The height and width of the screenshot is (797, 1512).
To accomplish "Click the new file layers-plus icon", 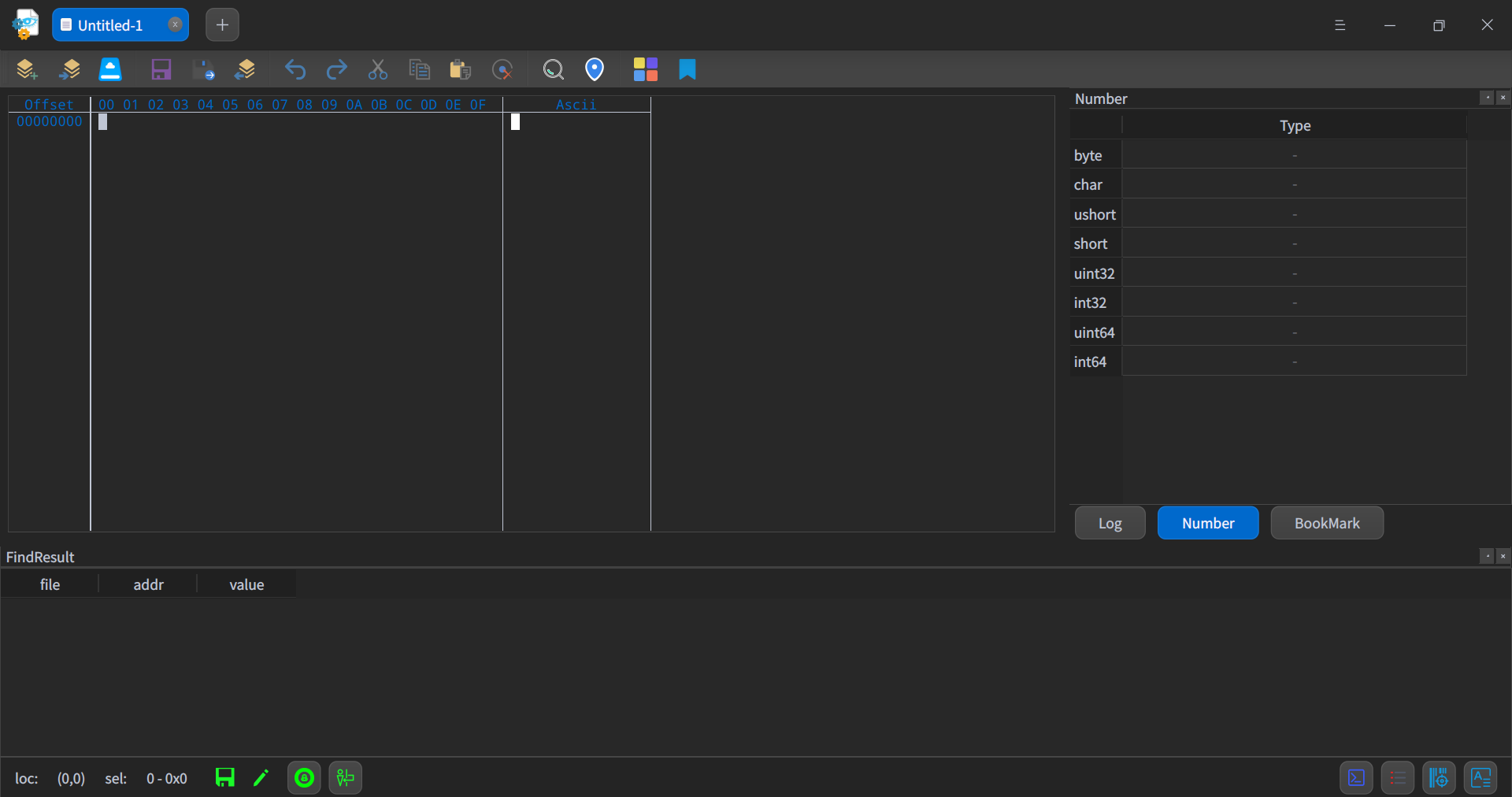I will pos(27,69).
